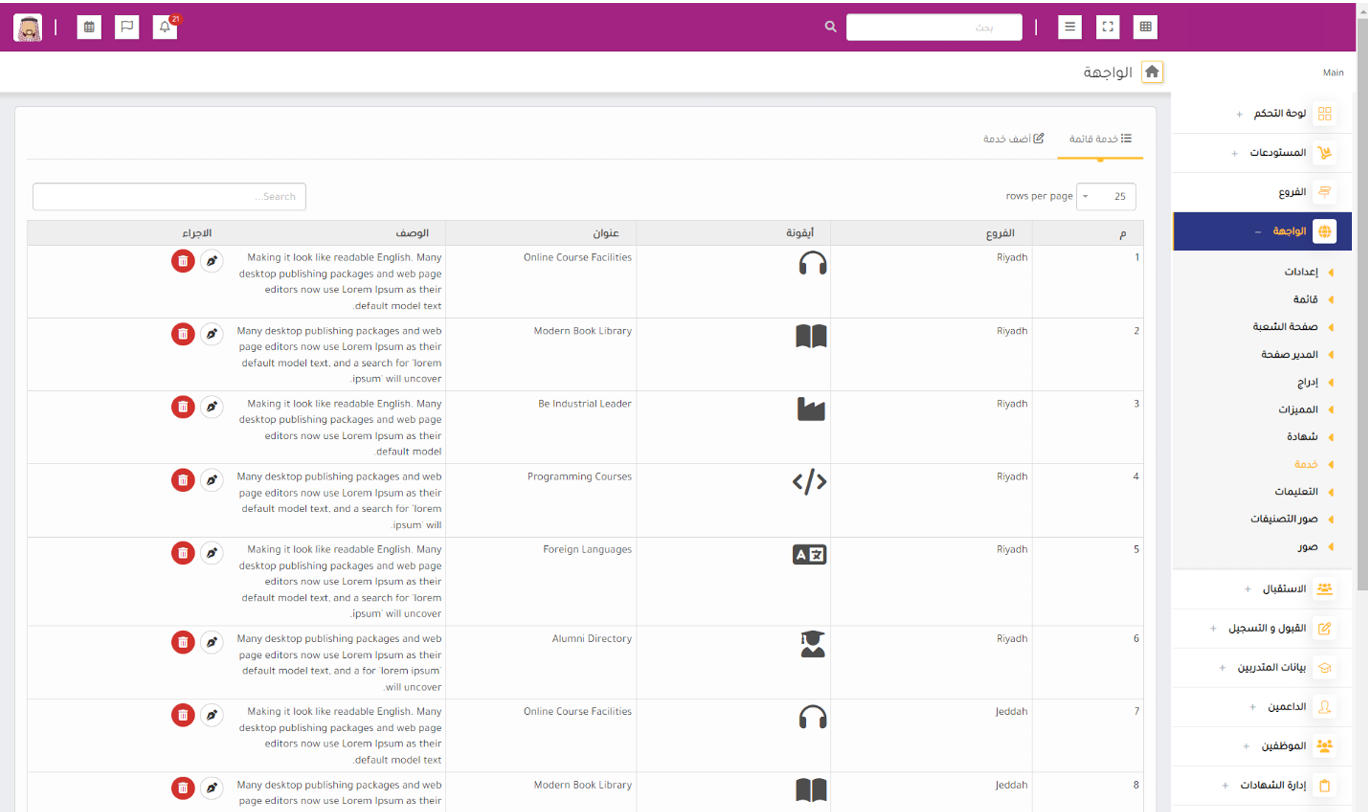1368x812 pixels.
Task: Click the hamburger menu icon
Action: click(x=1070, y=27)
